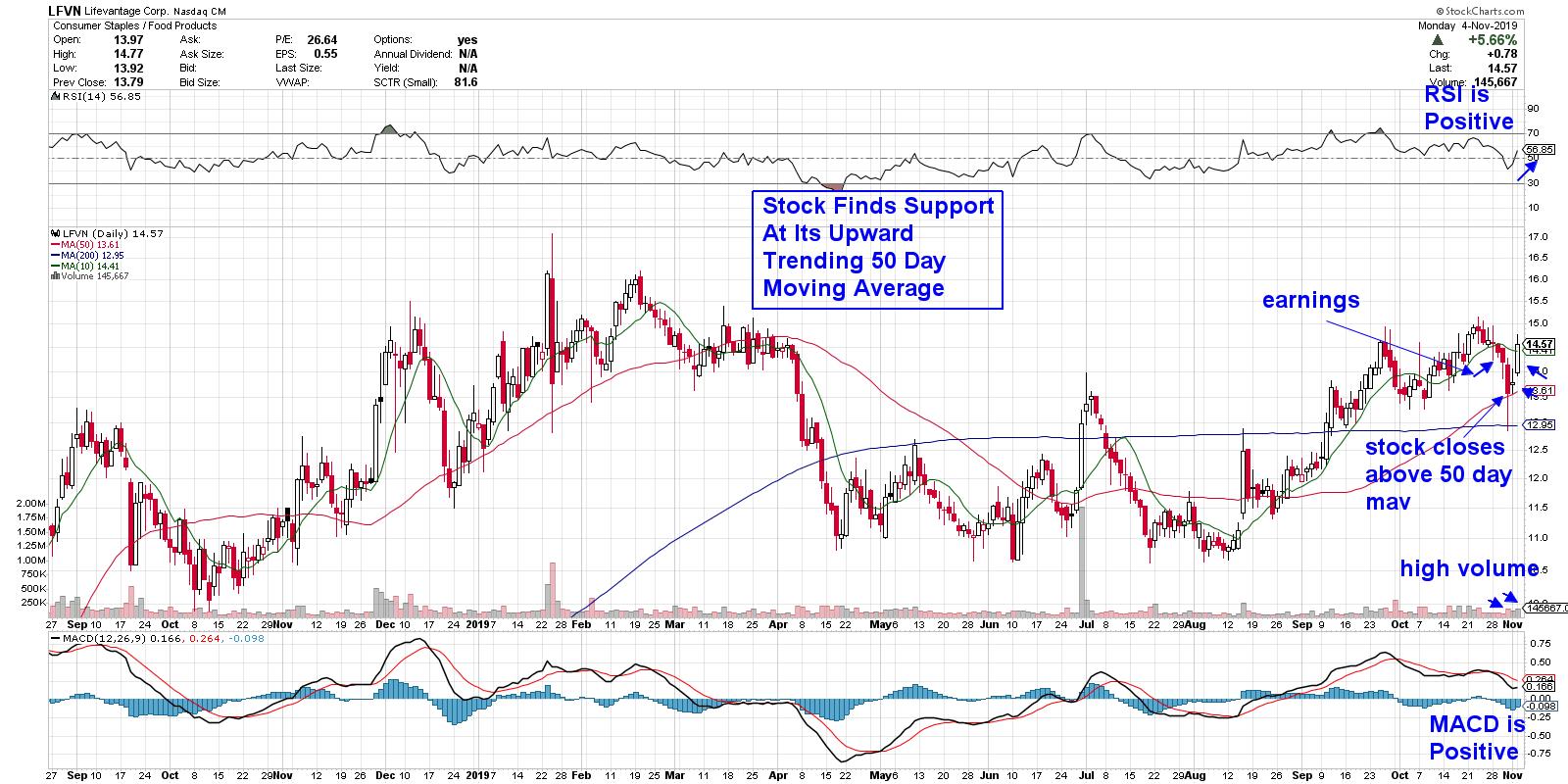Click the red MA(50) legend swatch
1568x784 pixels.
[x=56, y=245]
